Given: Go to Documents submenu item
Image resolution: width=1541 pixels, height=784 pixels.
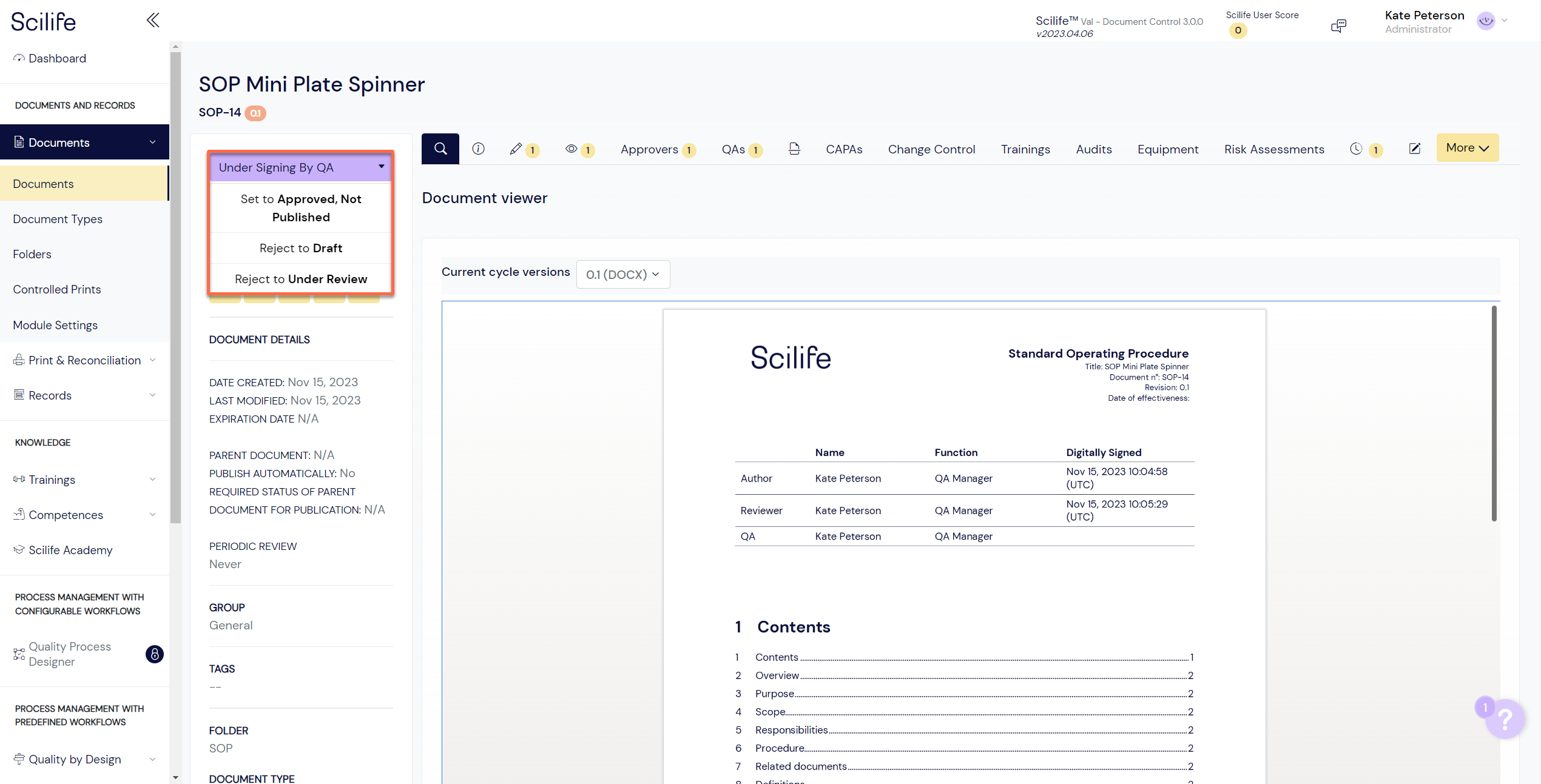Looking at the screenshot, I should click(84, 184).
